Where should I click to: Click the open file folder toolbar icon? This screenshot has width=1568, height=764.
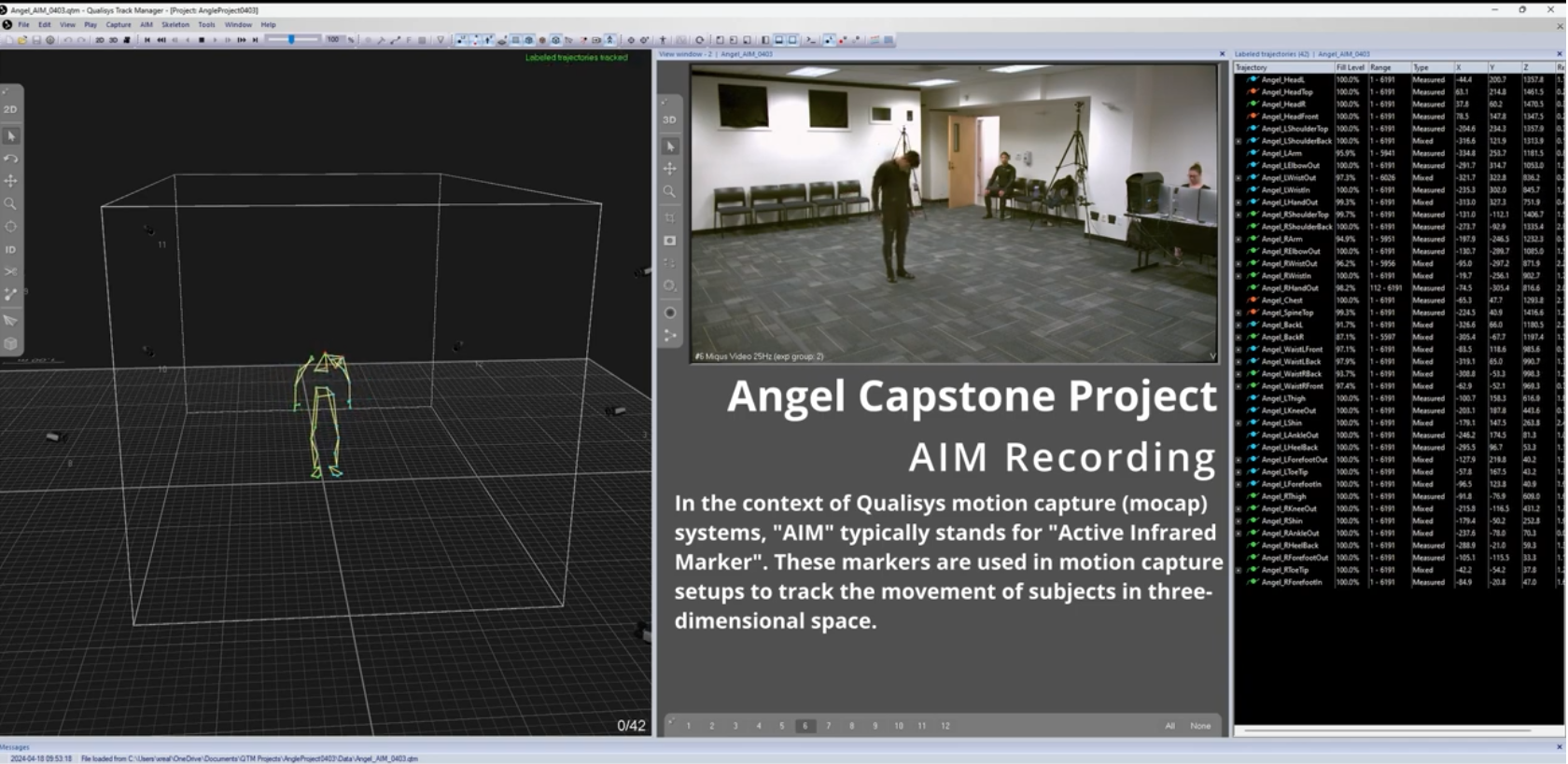click(21, 40)
